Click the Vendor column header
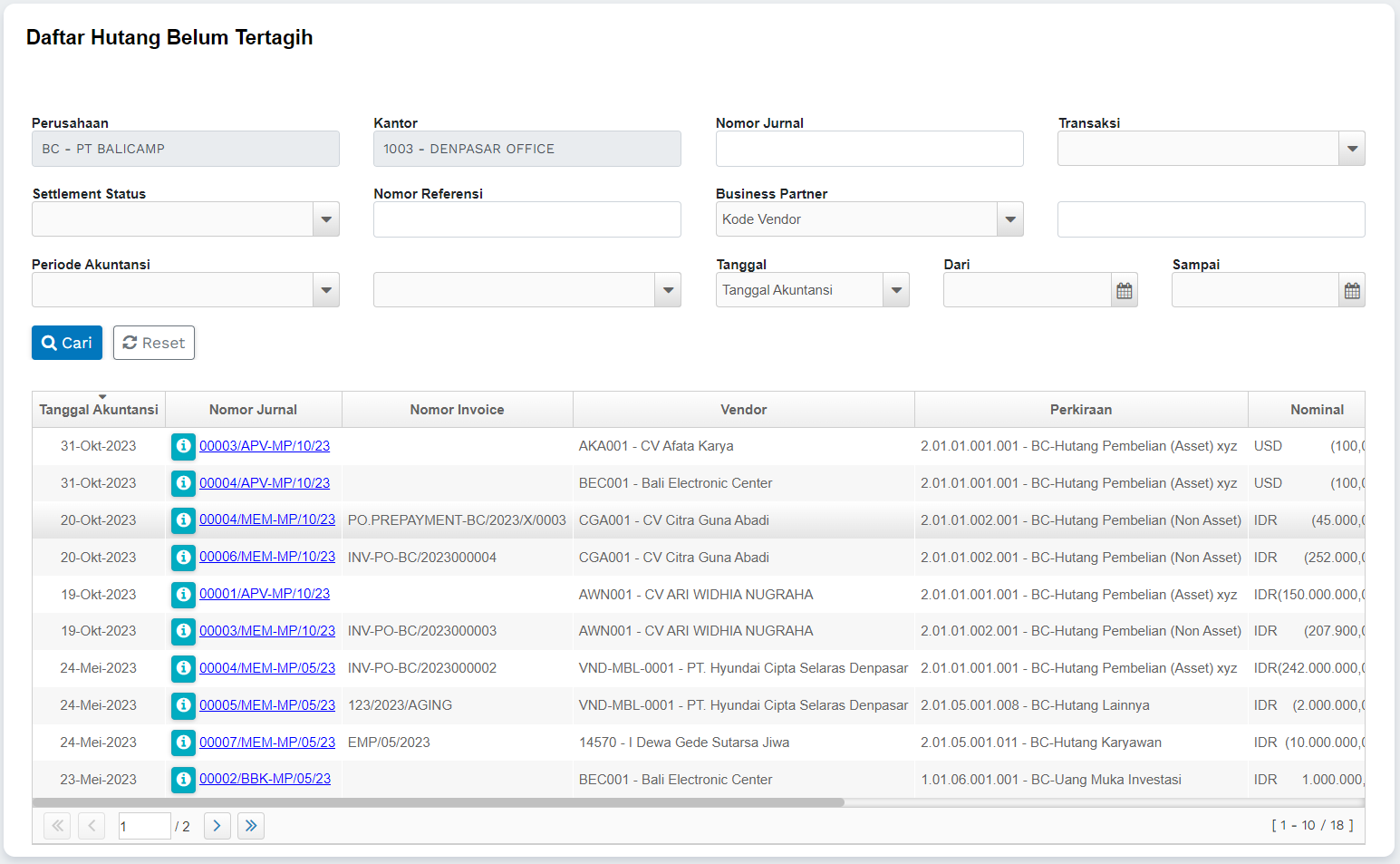This screenshot has width=1400, height=864. tap(743, 410)
